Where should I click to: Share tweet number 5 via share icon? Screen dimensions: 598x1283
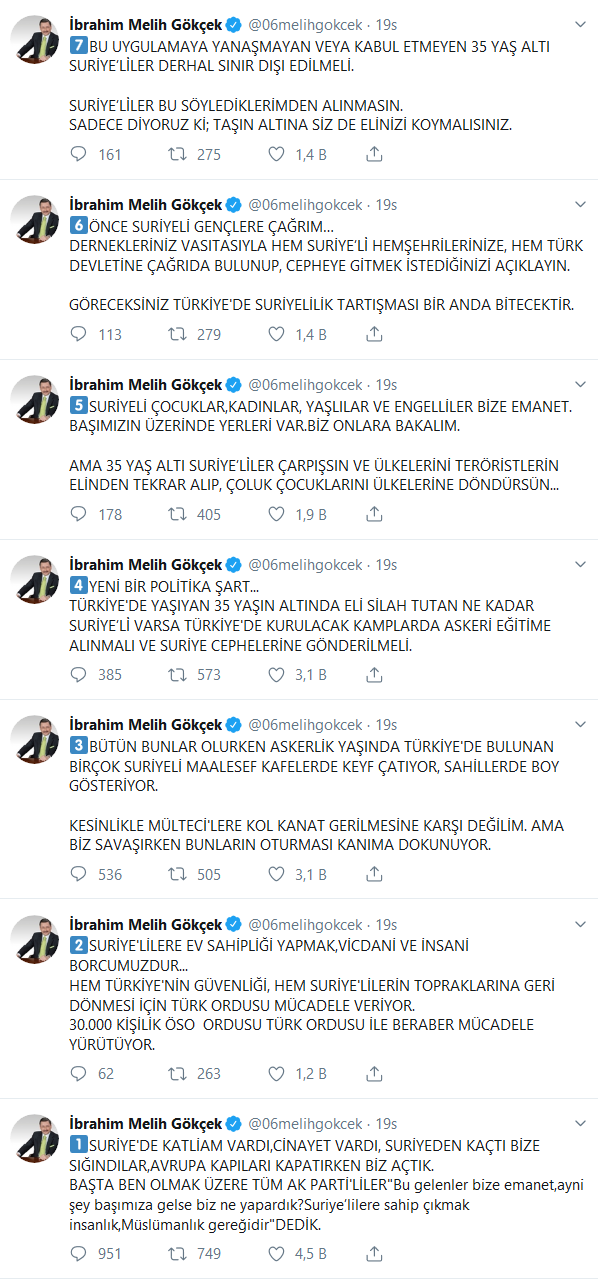374,514
